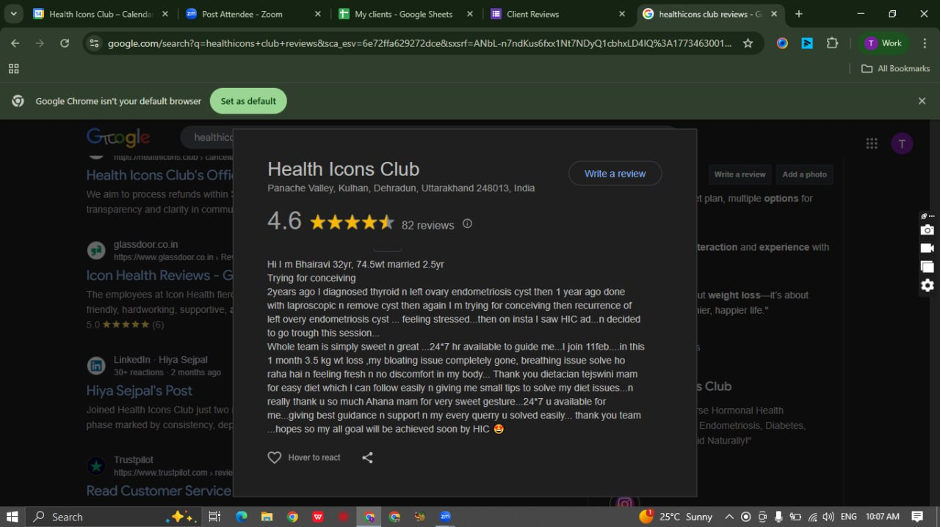
Task: Open the colorful circle extension icon
Action: tap(782, 43)
